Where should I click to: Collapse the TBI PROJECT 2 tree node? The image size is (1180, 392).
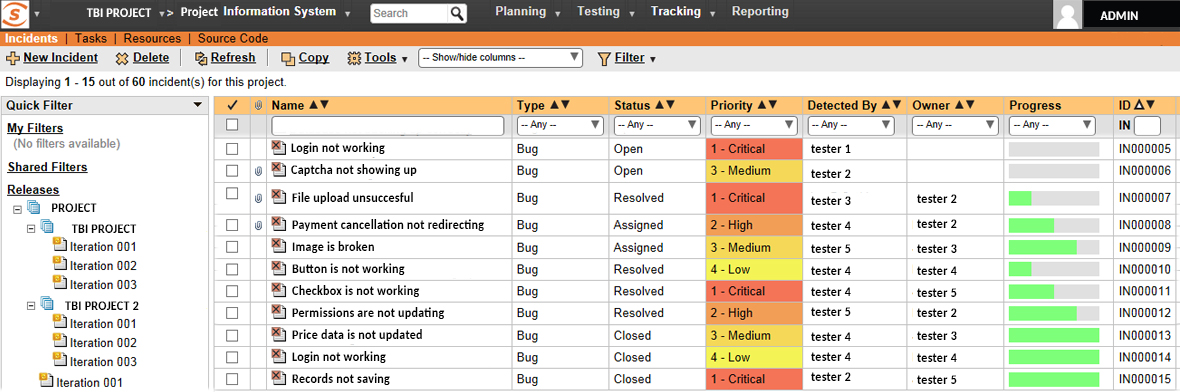(31, 305)
